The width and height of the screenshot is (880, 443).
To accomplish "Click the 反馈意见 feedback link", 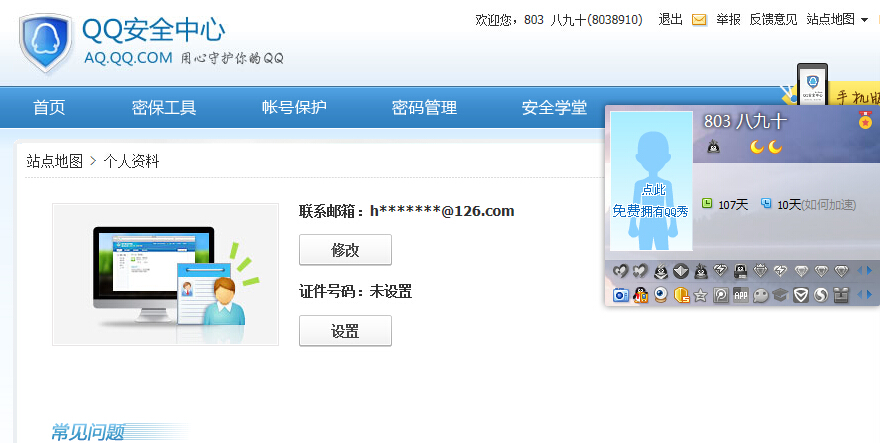I will (x=773, y=20).
